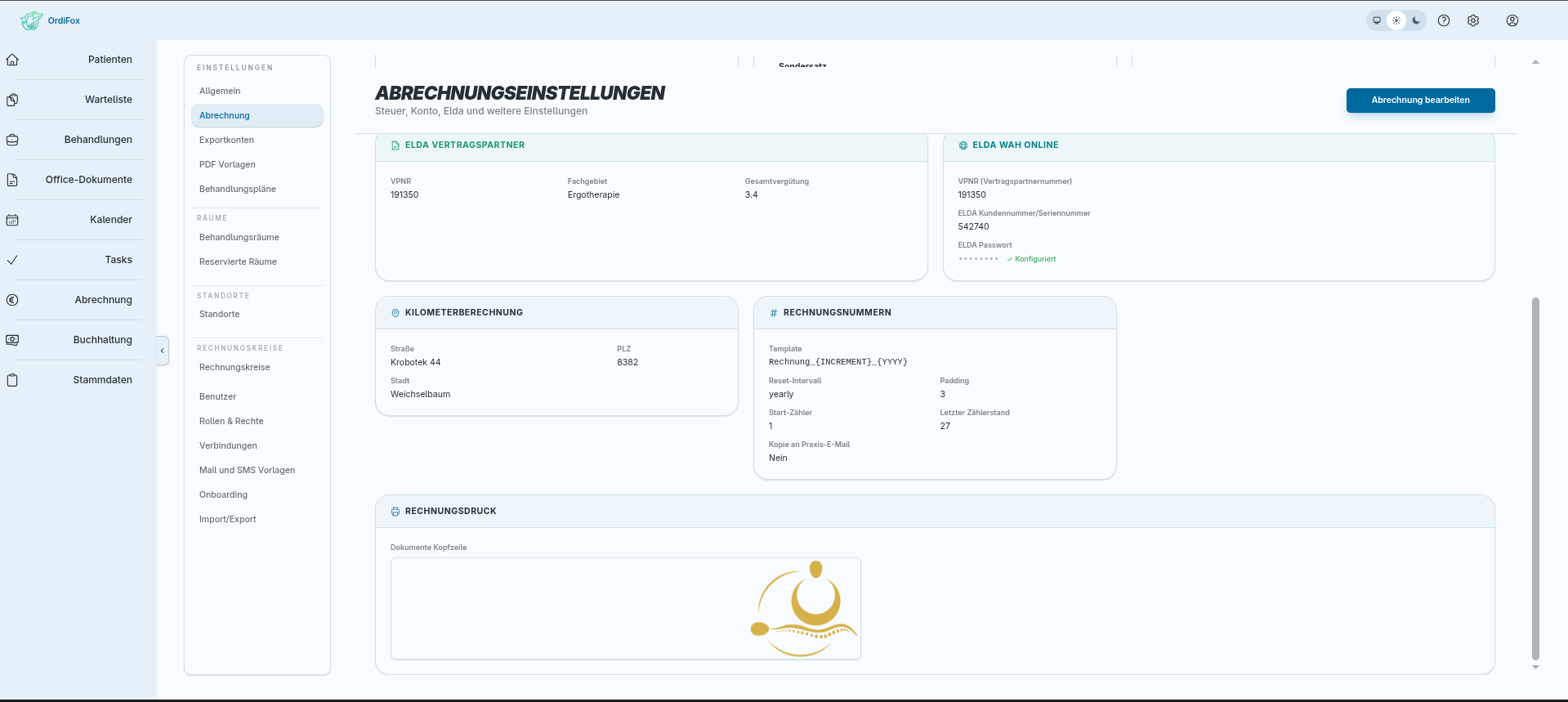Open Warteliste in main navigation

(109, 100)
